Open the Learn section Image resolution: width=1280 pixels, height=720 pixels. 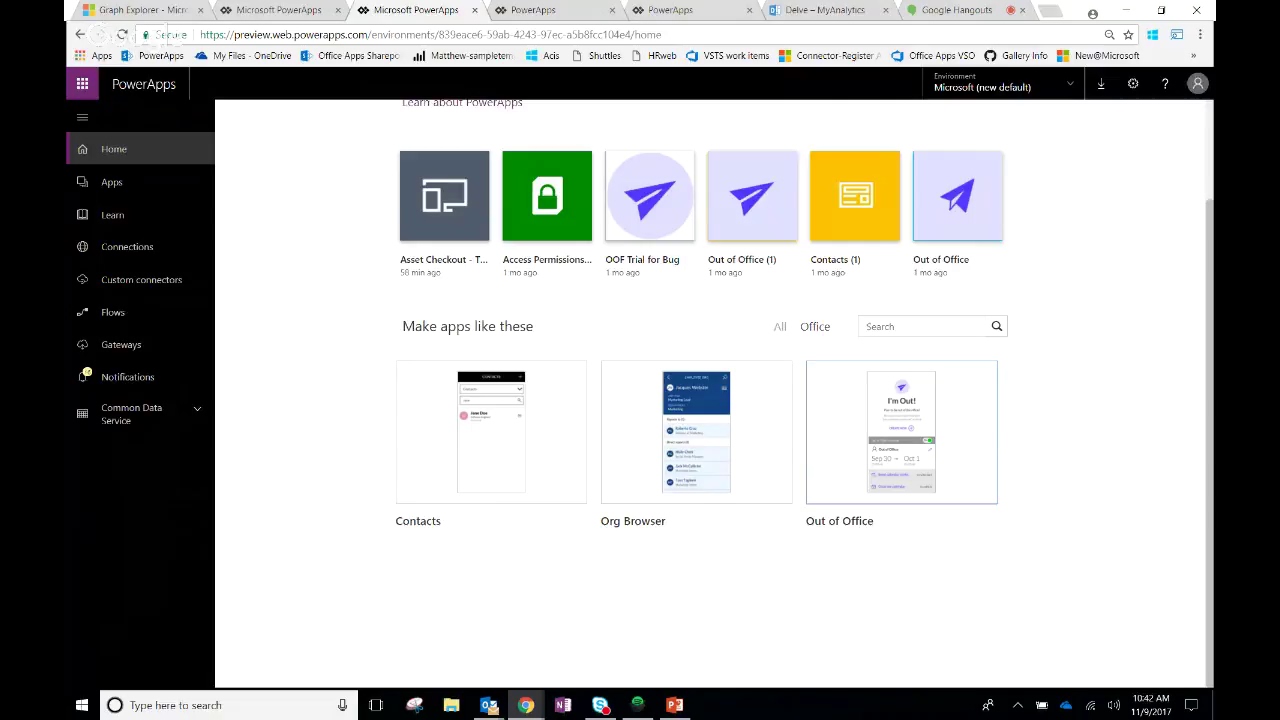[x=140, y=215]
